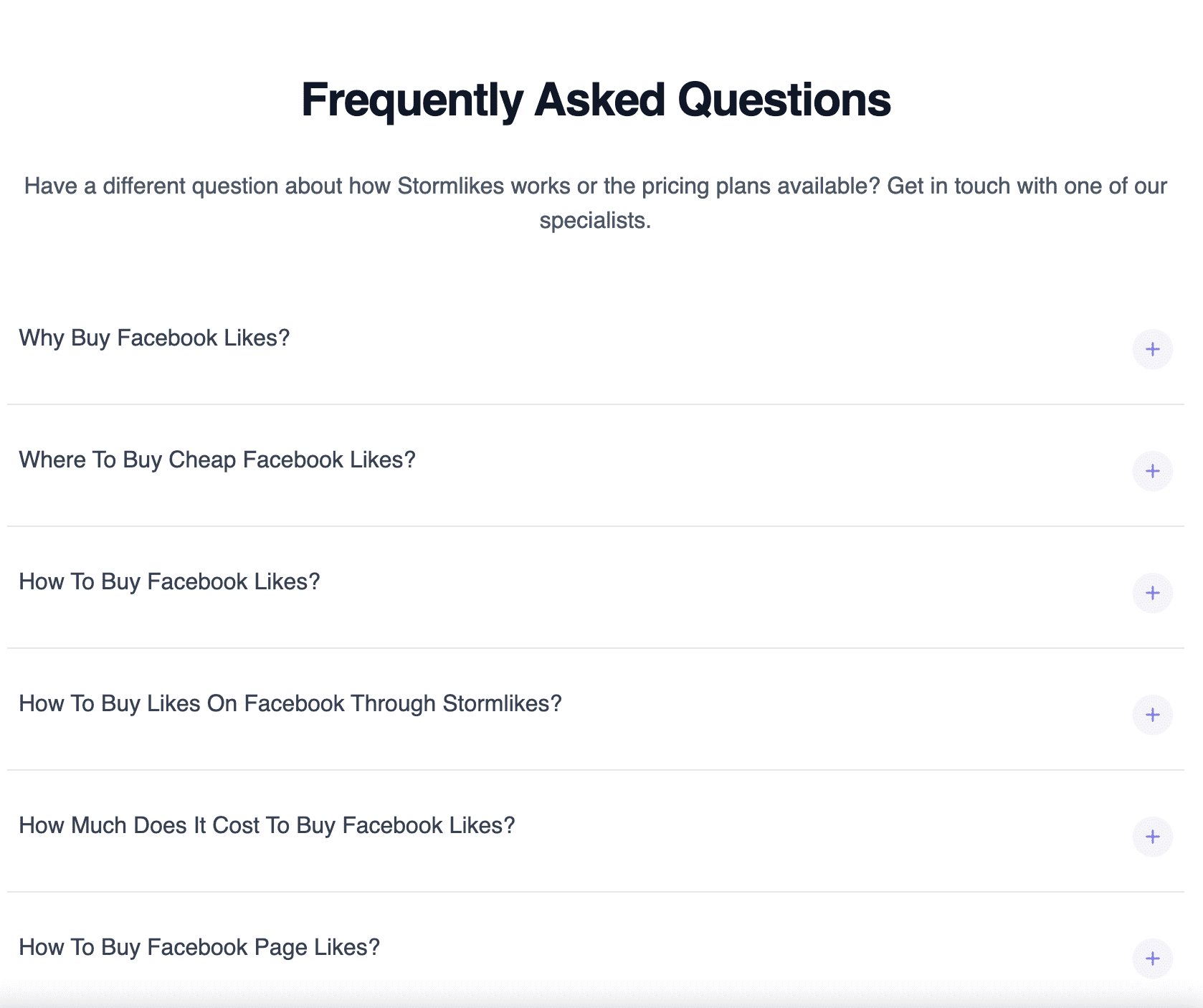Viewport: 1203px width, 1008px height.
Task: Click the plus icon for "How To Buy Facebook Likes?"
Action: [x=1153, y=593]
